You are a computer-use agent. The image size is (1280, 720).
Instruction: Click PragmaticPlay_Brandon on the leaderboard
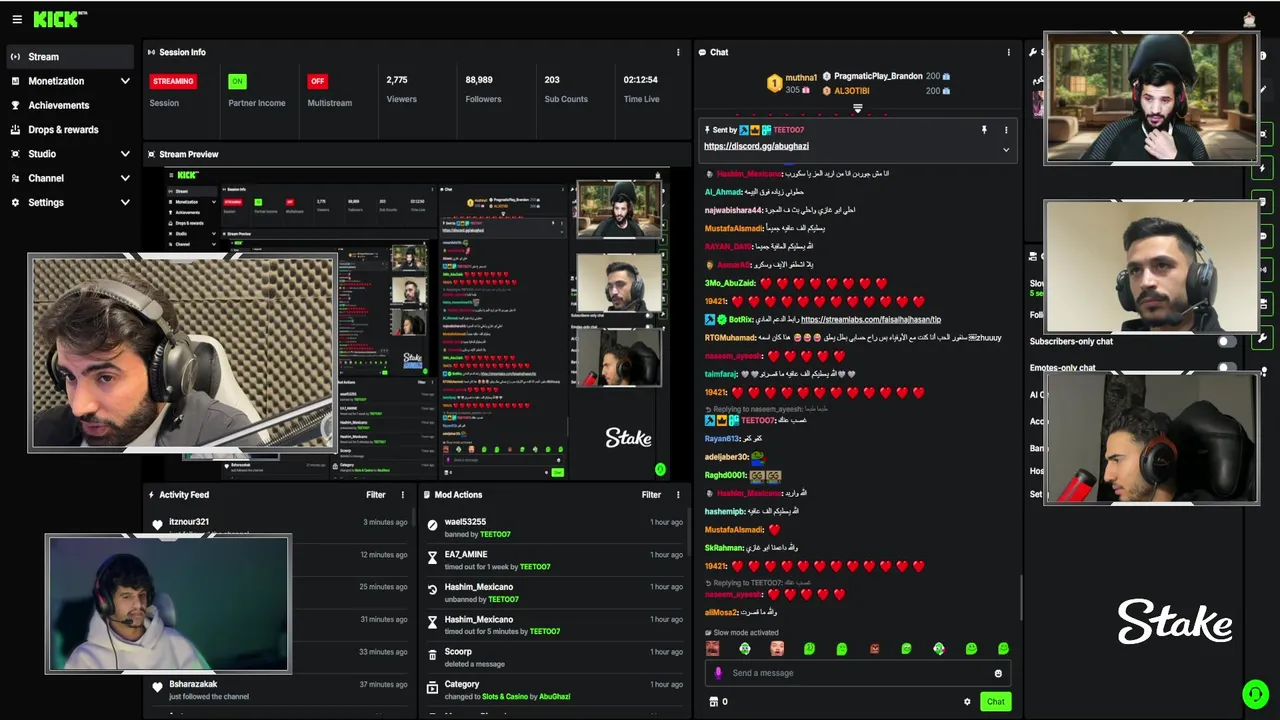point(877,76)
